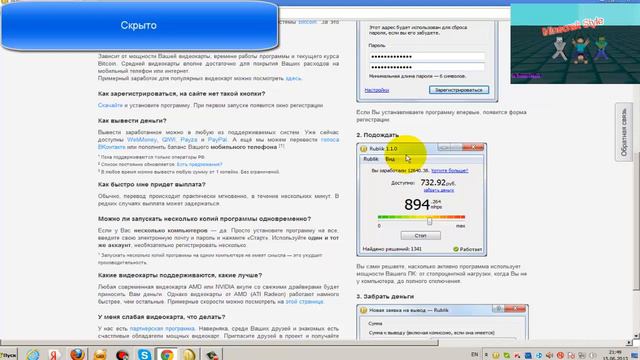Switch to Chrome taskbar icon
Image resolution: width=640 pixels, height=360 pixels.
tap(167, 354)
